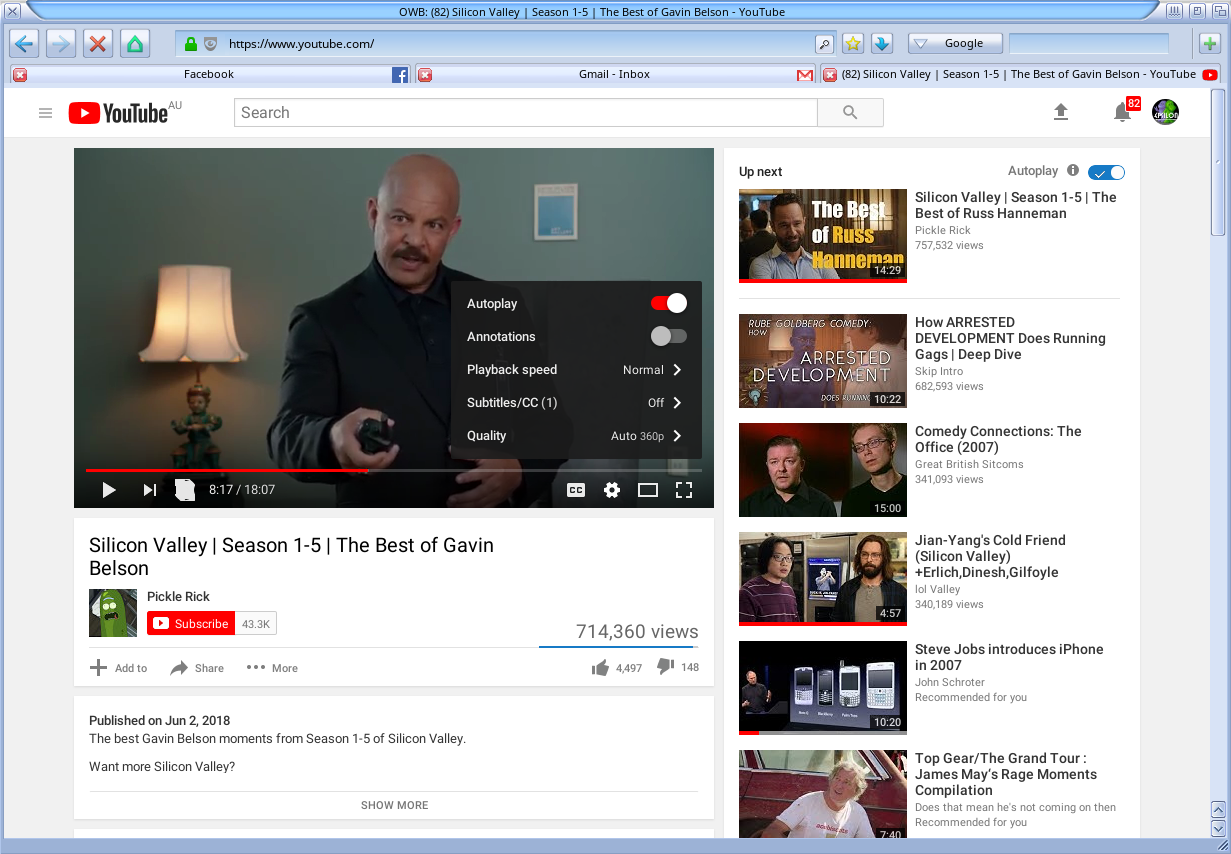Play the video with the play button

click(x=109, y=490)
